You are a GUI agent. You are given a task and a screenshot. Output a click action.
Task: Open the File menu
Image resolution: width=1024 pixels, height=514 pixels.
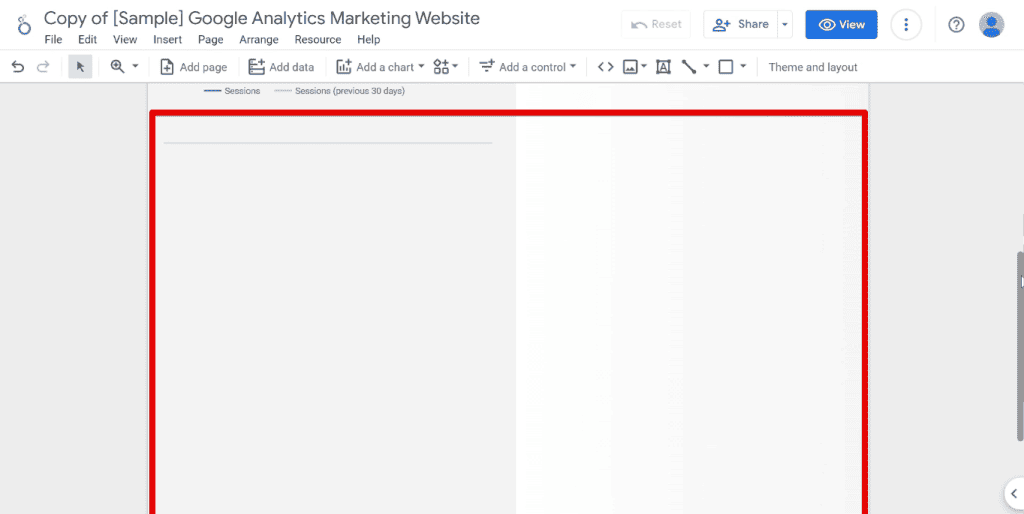pos(54,39)
